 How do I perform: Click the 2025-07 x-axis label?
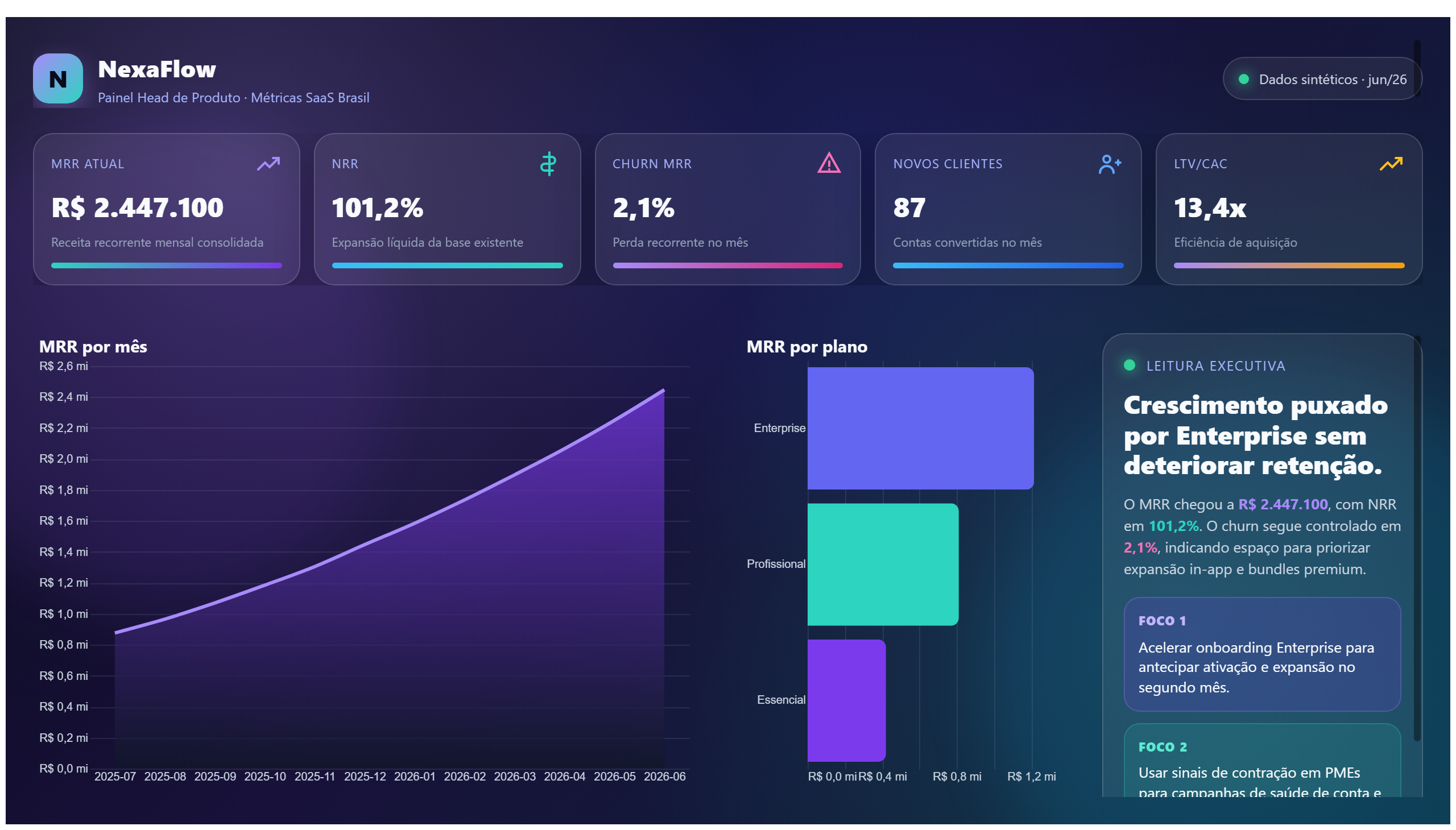[115, 777]
